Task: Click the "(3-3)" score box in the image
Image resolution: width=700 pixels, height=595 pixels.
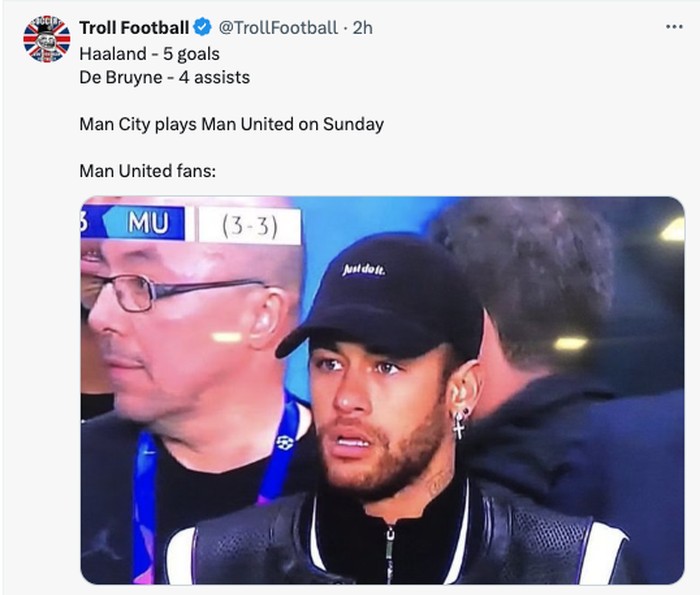Action: (248, 226)
